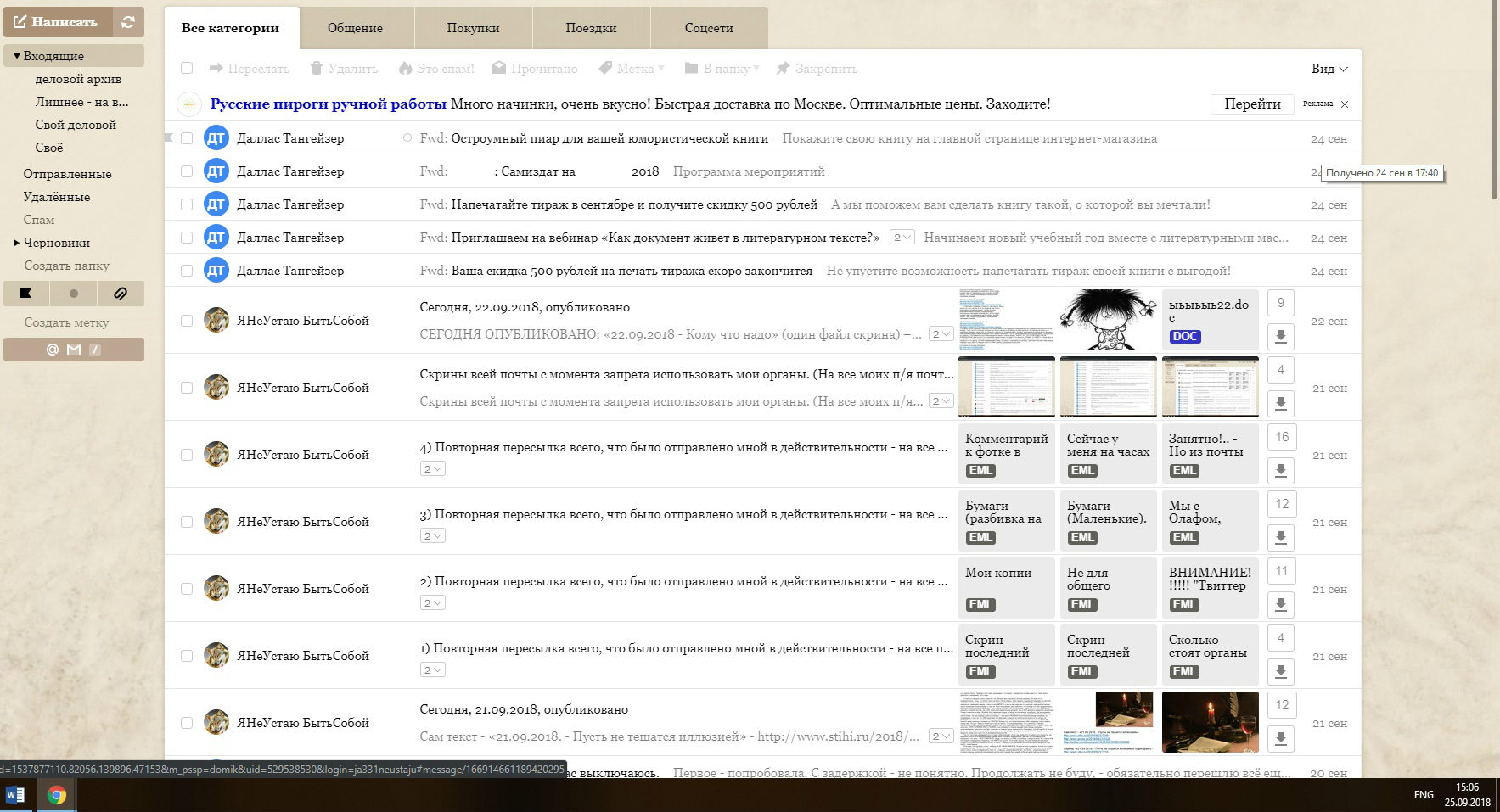Click the ENG language indicator in taskbar

click(x=1424, y=795)
